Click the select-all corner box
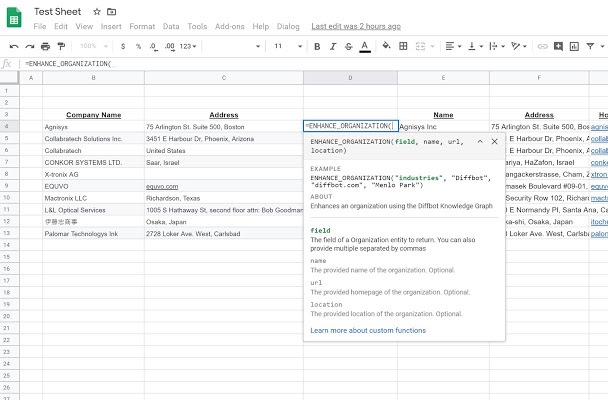Screen dimensions: 608x400 pyautogui.click(x=9, y=78)
